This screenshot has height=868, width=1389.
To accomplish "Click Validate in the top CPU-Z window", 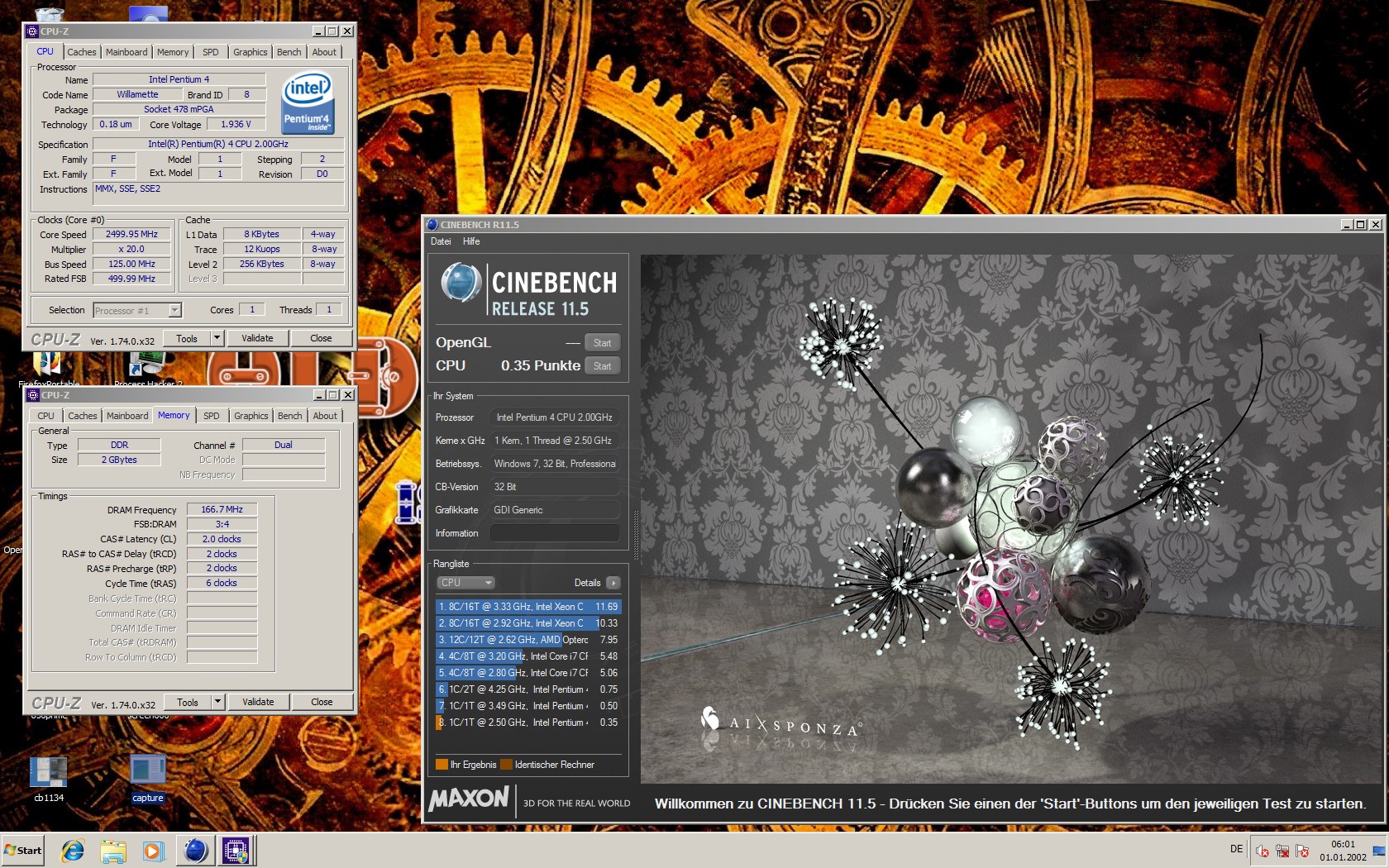I will (257, 338).
